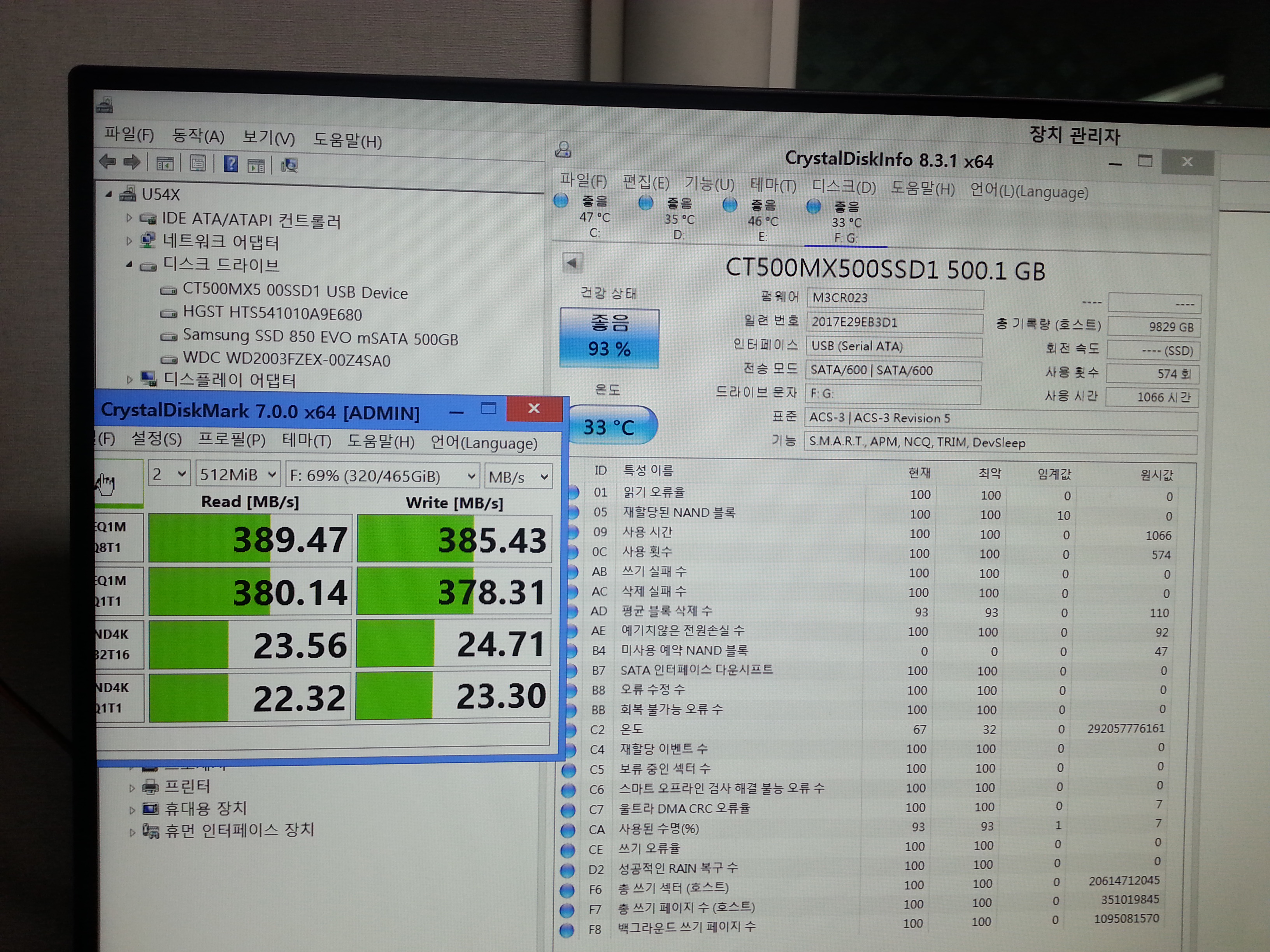Click previous disk arrow in CrystalDiskInfo
This screenshot has width=1270, height=952.
pos(572,263)
